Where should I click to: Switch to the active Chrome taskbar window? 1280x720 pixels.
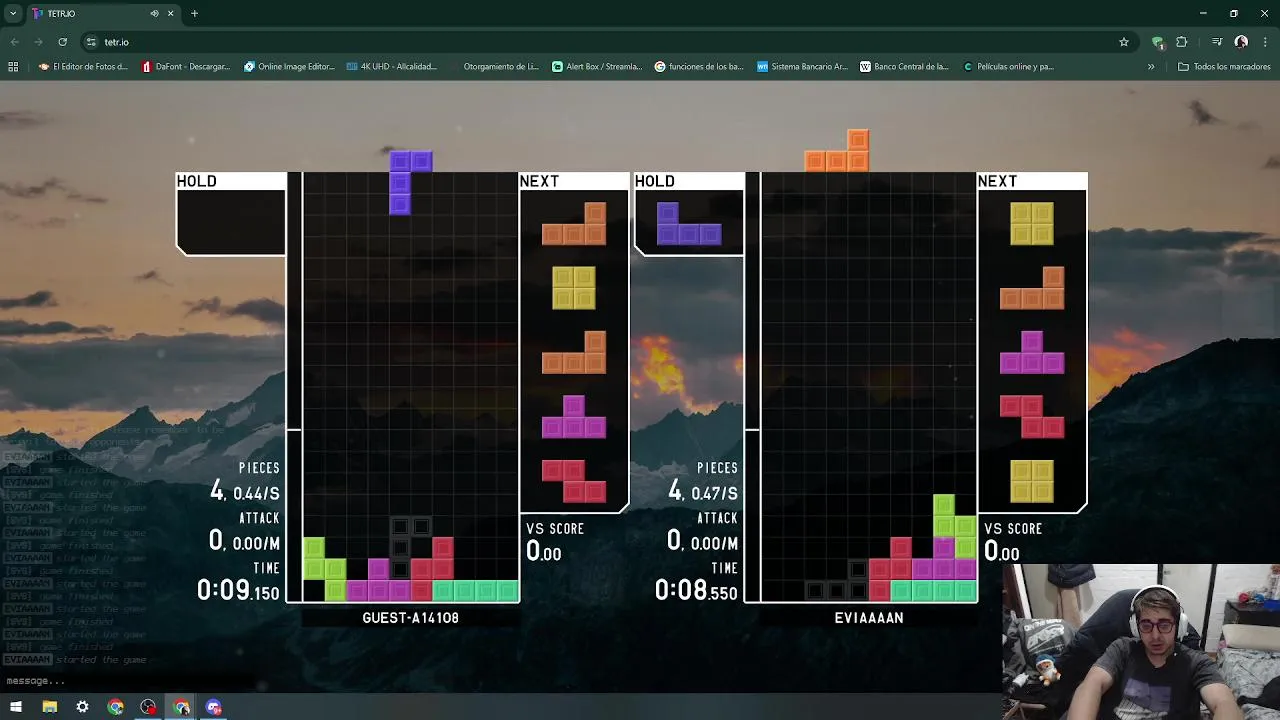pos(181,707)
